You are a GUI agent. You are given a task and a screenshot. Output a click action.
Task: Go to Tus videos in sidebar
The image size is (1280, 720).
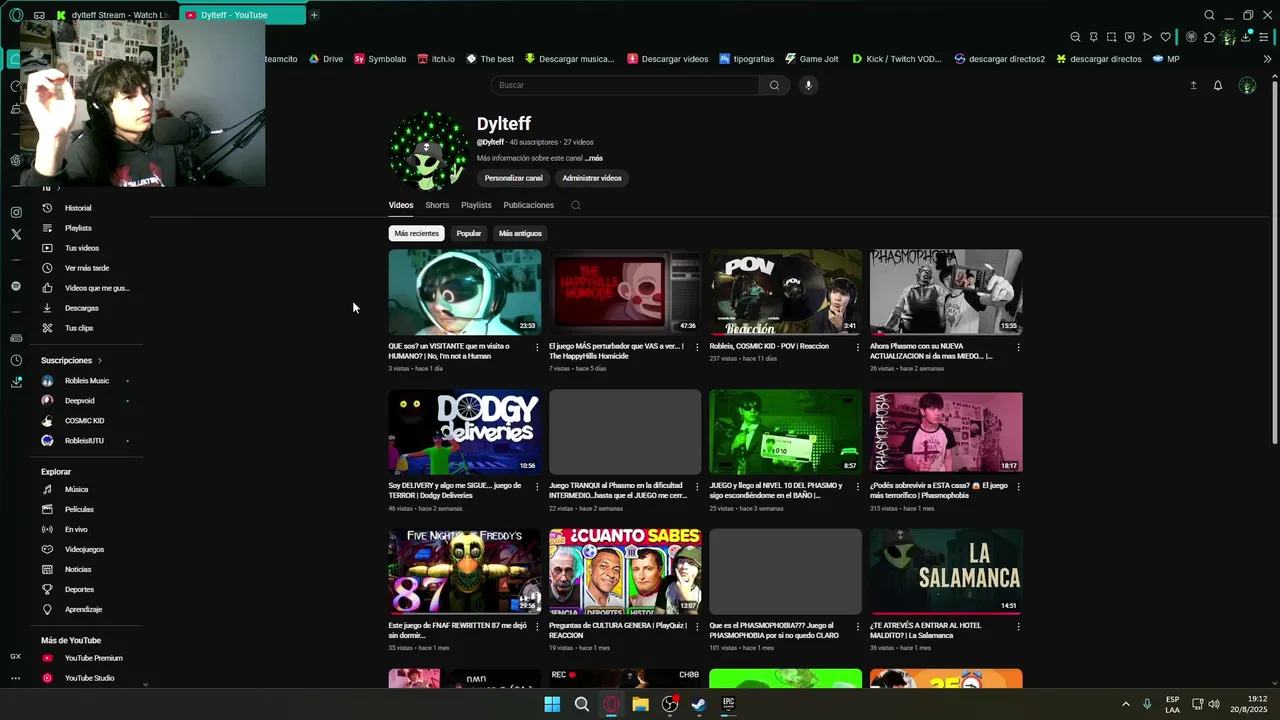tap(82, 248)
